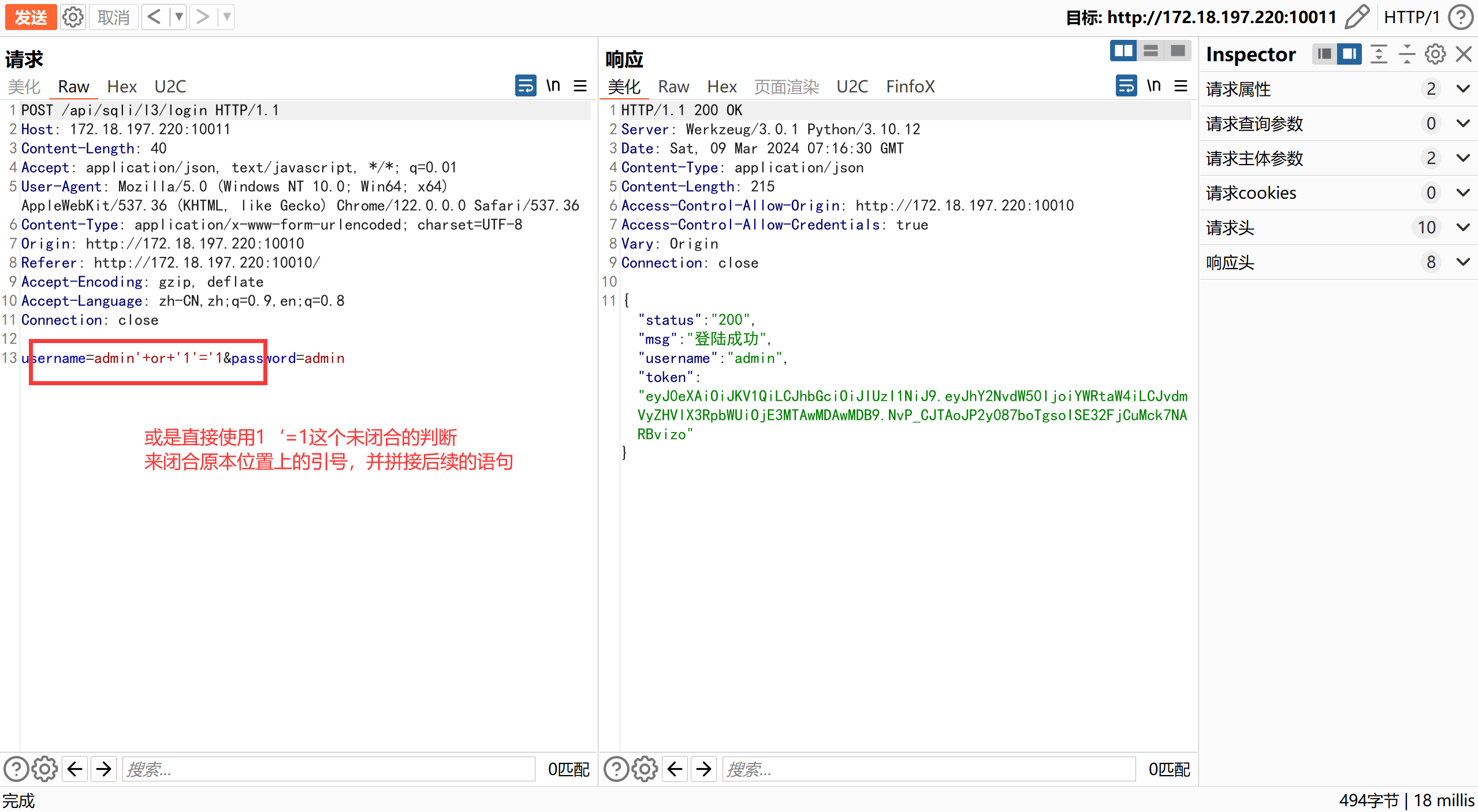Click the question mark icon below the response panel
Screen dimensions: 1478x812
coord(616,769)
